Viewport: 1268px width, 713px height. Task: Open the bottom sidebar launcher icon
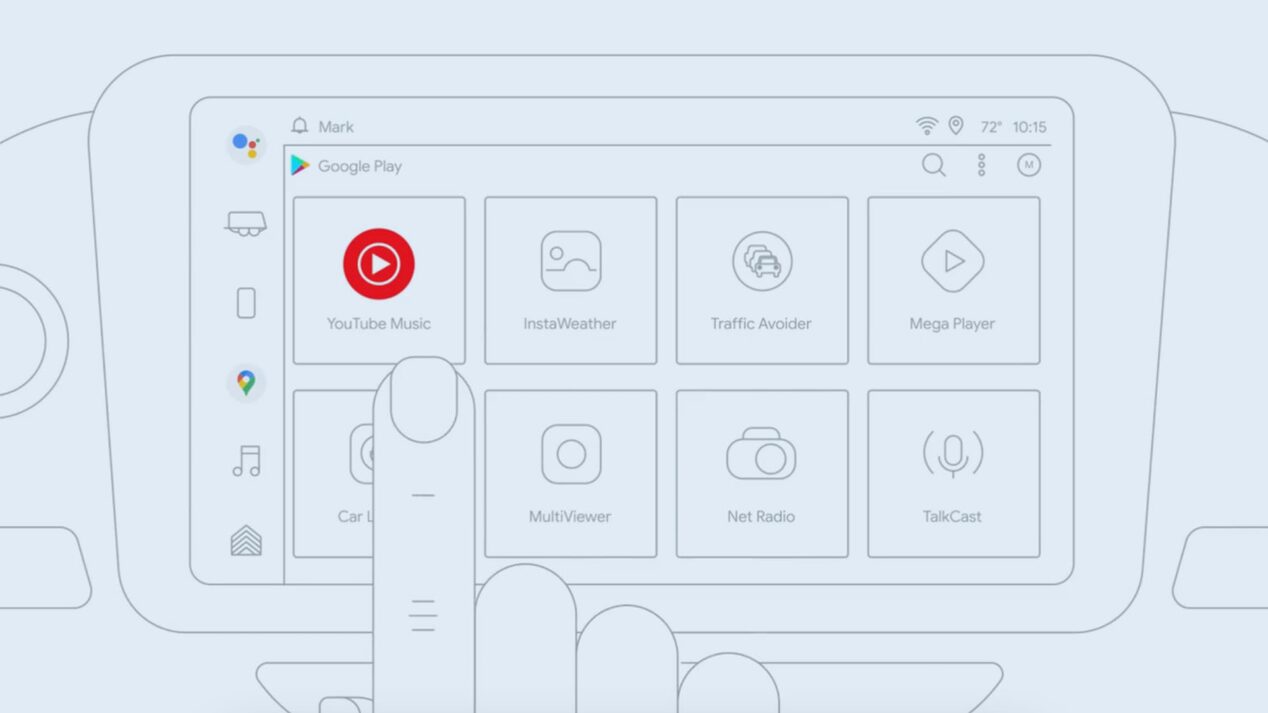[245, 540]
